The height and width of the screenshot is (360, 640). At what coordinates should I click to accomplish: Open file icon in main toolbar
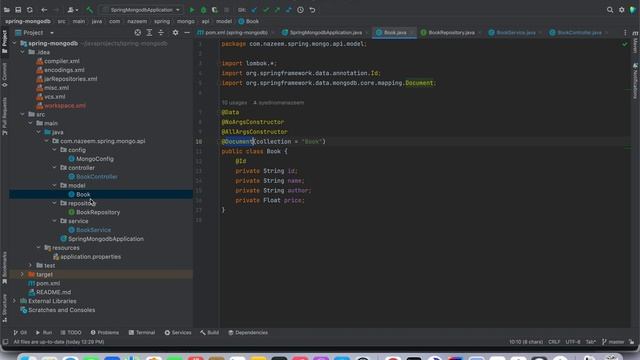pyautogui.click(x=7, y=10)
